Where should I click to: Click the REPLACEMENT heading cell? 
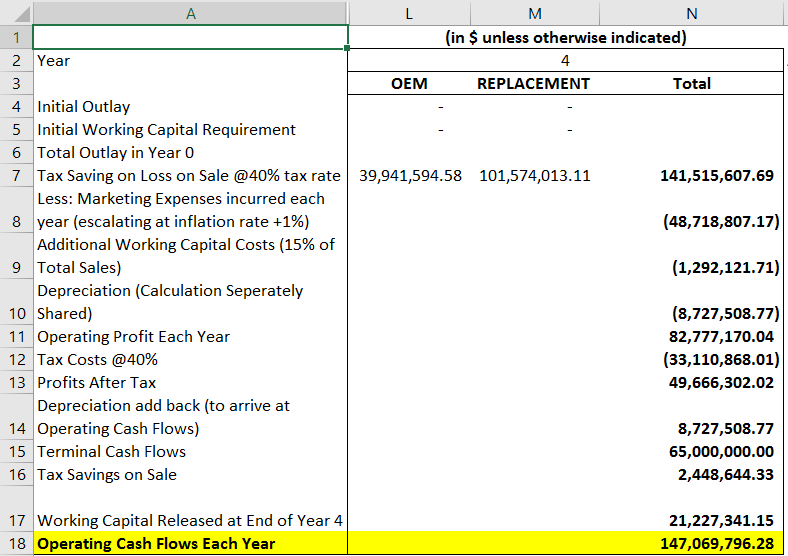point(534,84)
